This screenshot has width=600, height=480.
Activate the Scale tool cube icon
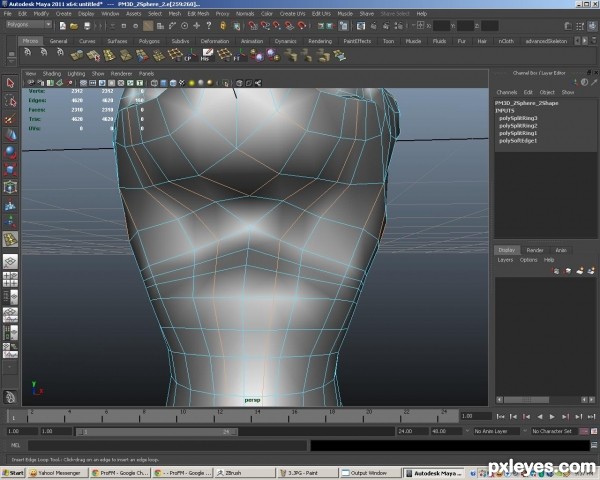pos(10,170)
